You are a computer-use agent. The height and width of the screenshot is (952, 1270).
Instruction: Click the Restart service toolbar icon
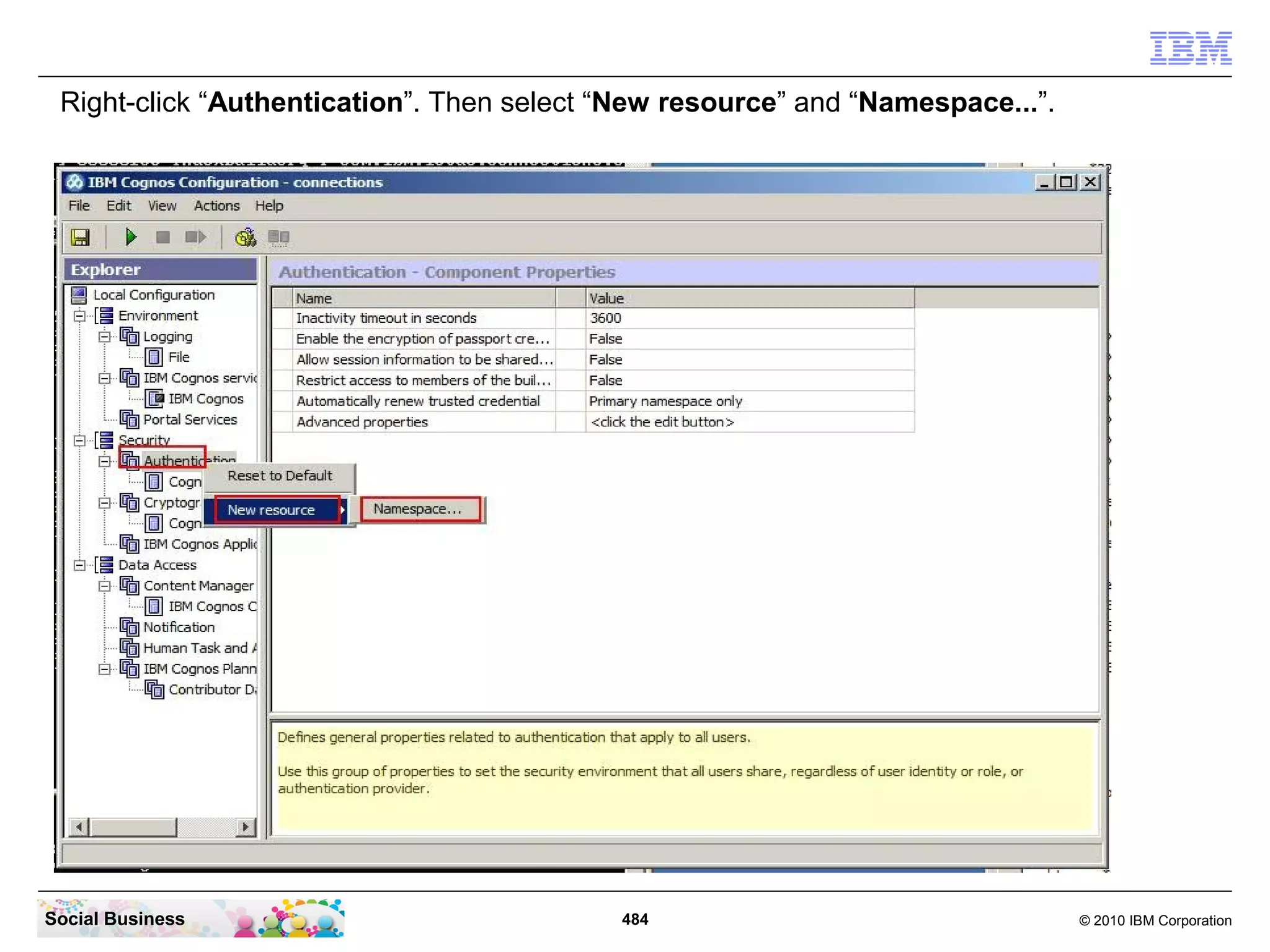click(195, 237)
